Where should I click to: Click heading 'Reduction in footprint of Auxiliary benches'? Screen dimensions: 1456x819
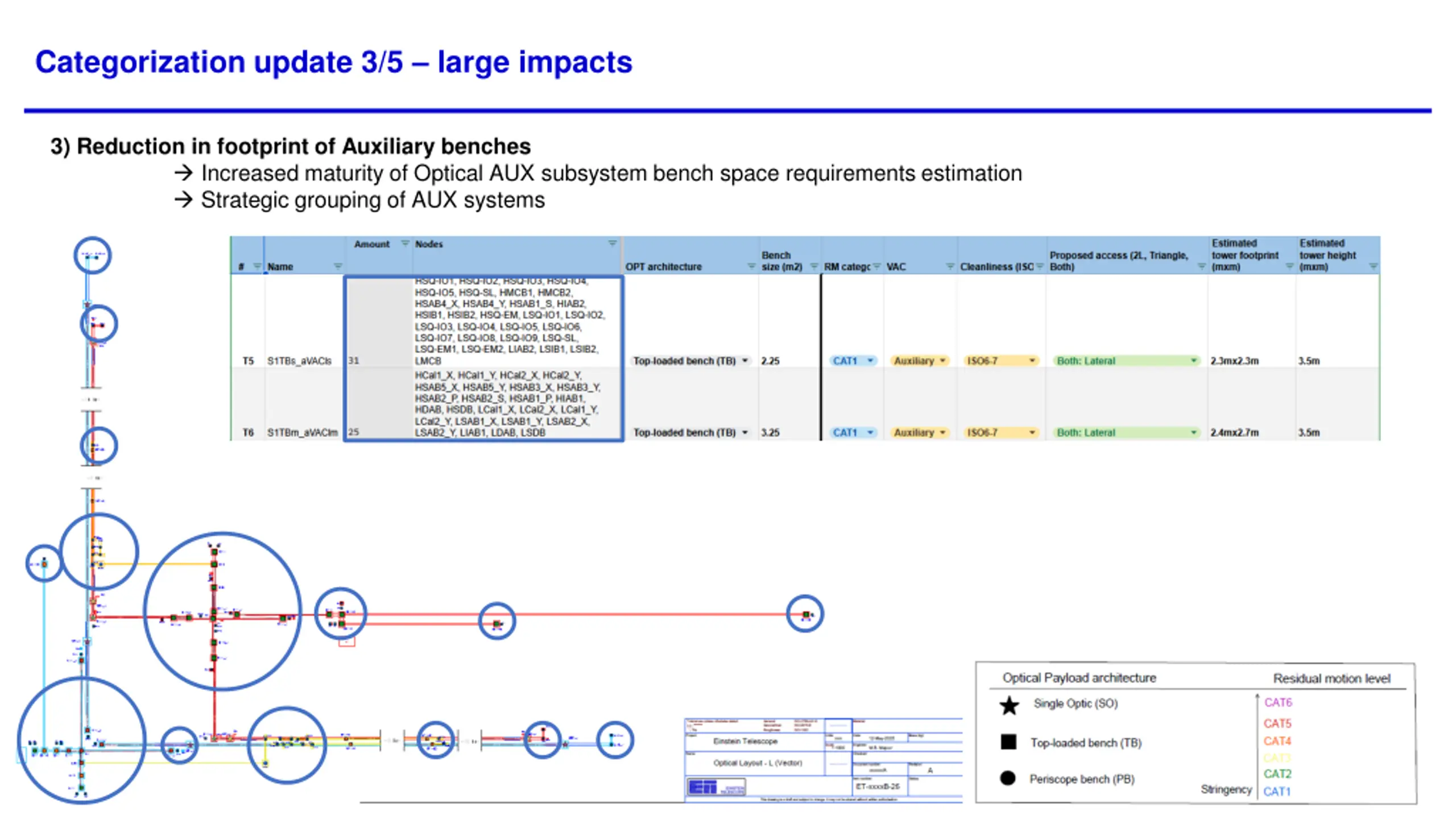tap(304, 146)
